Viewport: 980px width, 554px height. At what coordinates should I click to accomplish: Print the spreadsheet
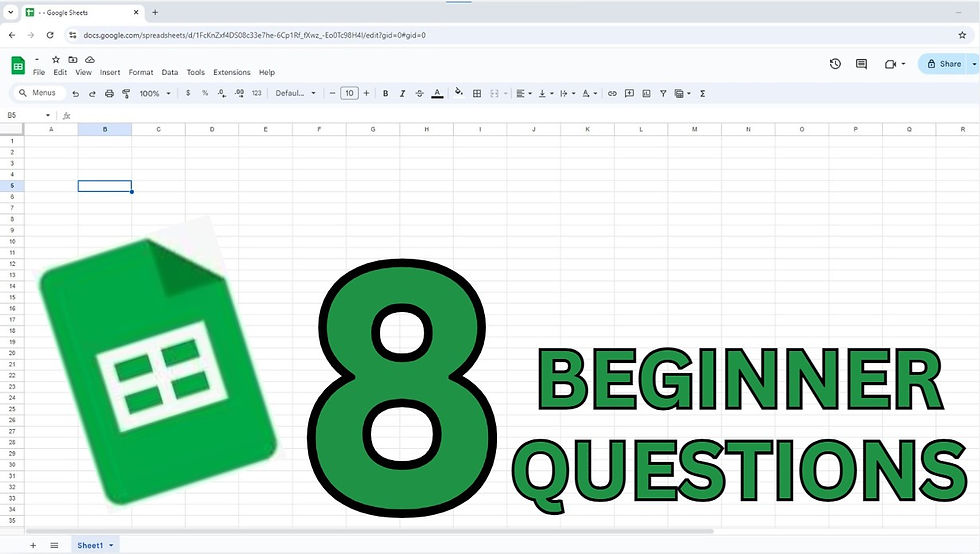[109, 93]
